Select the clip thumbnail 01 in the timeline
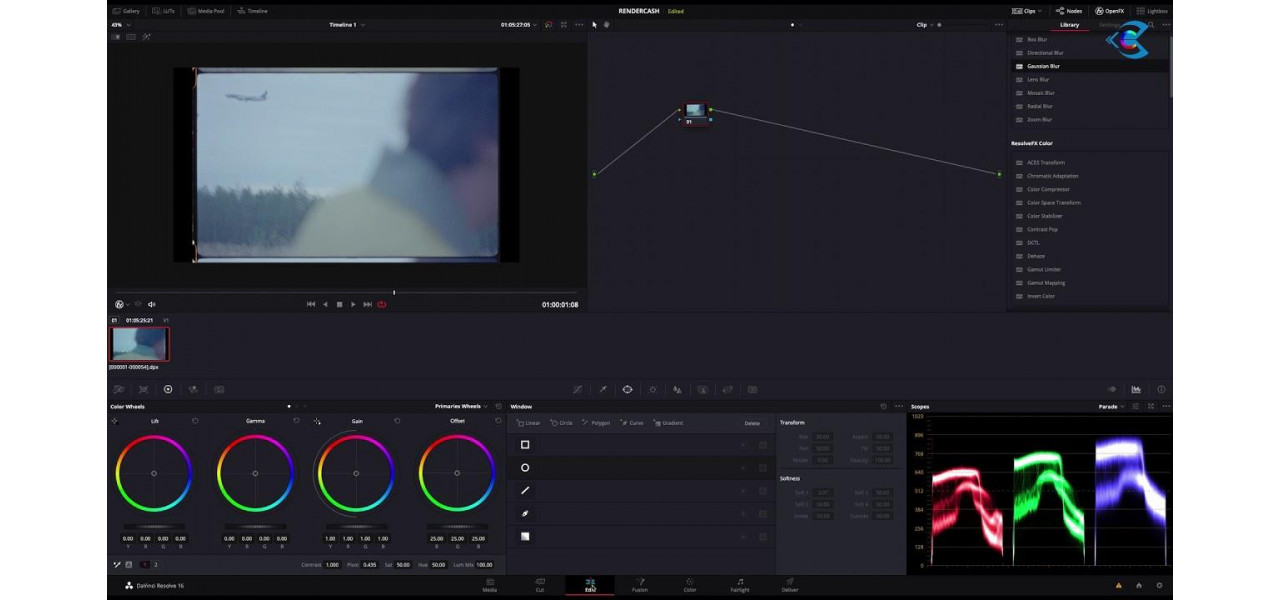The image size is (1280, 600). (139, 344)
